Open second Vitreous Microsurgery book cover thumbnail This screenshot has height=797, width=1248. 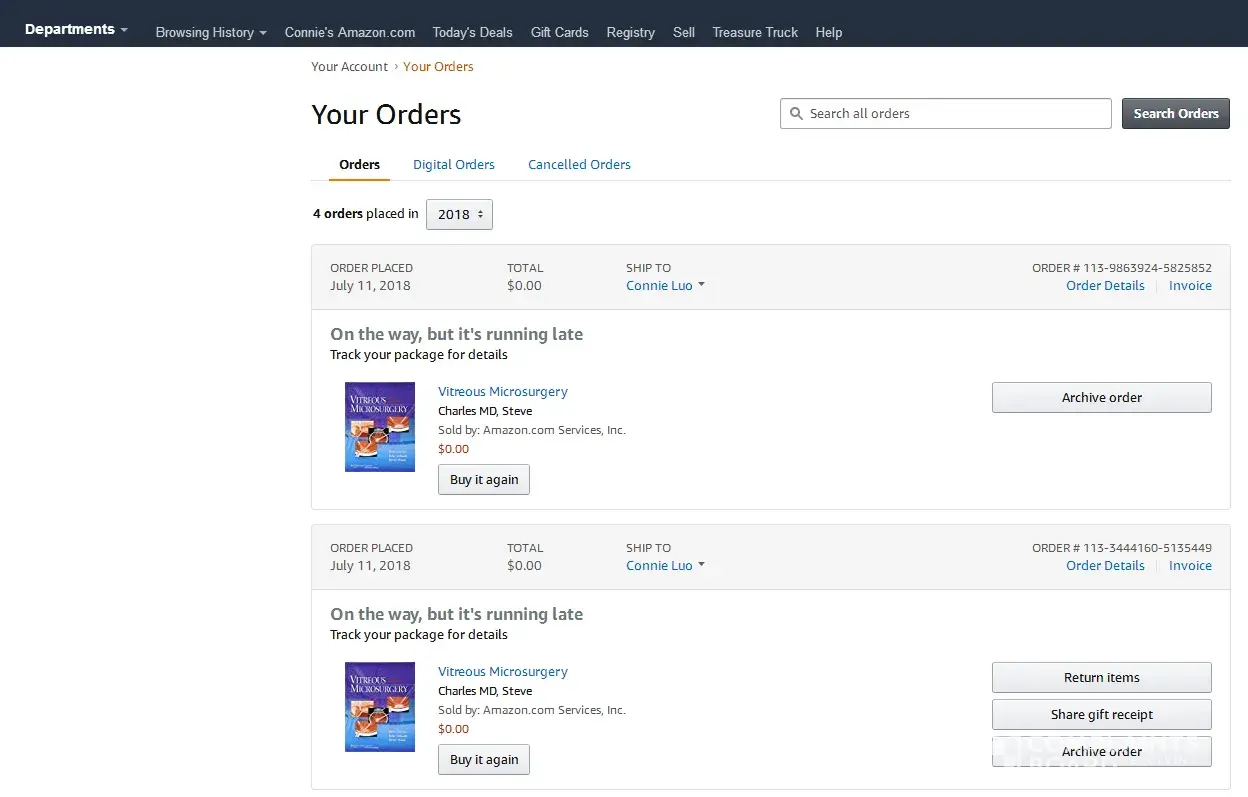coord(379,707)
